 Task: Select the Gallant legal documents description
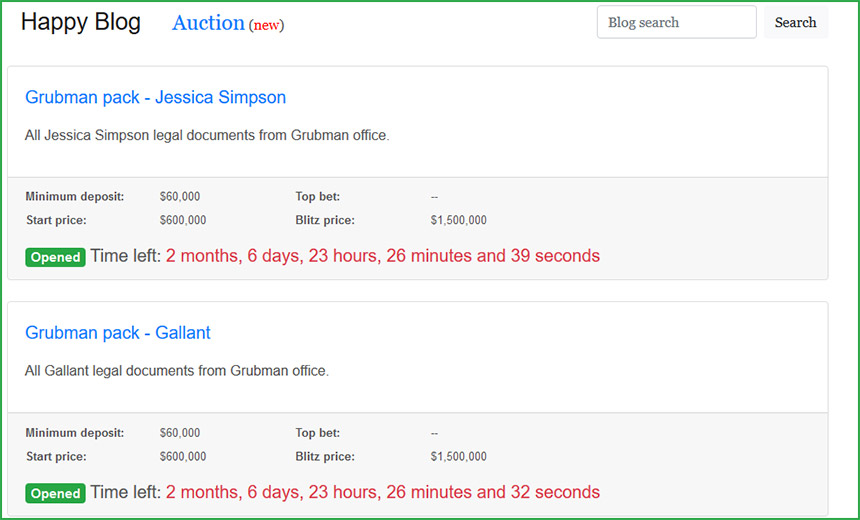coord(177,371)
